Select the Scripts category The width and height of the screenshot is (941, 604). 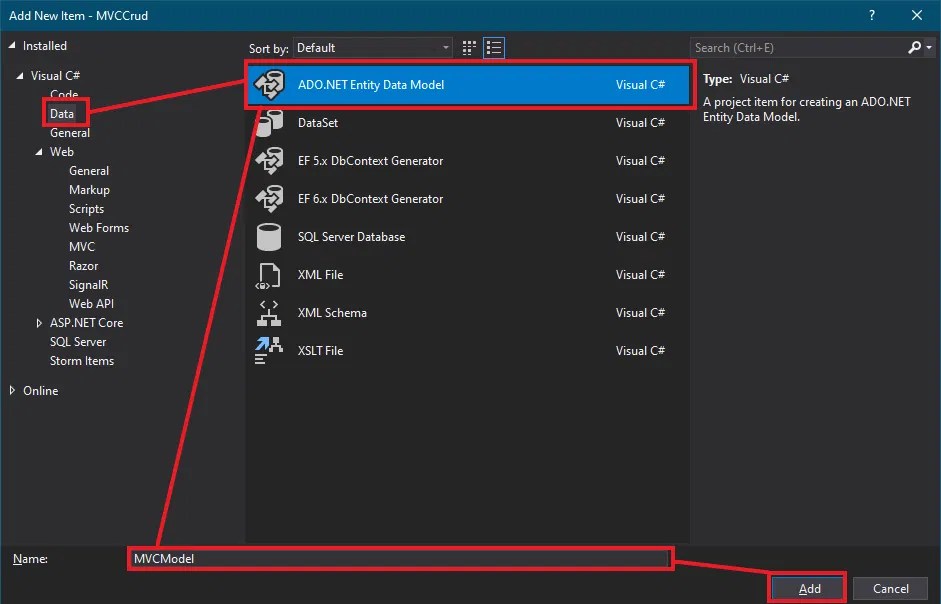coord(86,209)
